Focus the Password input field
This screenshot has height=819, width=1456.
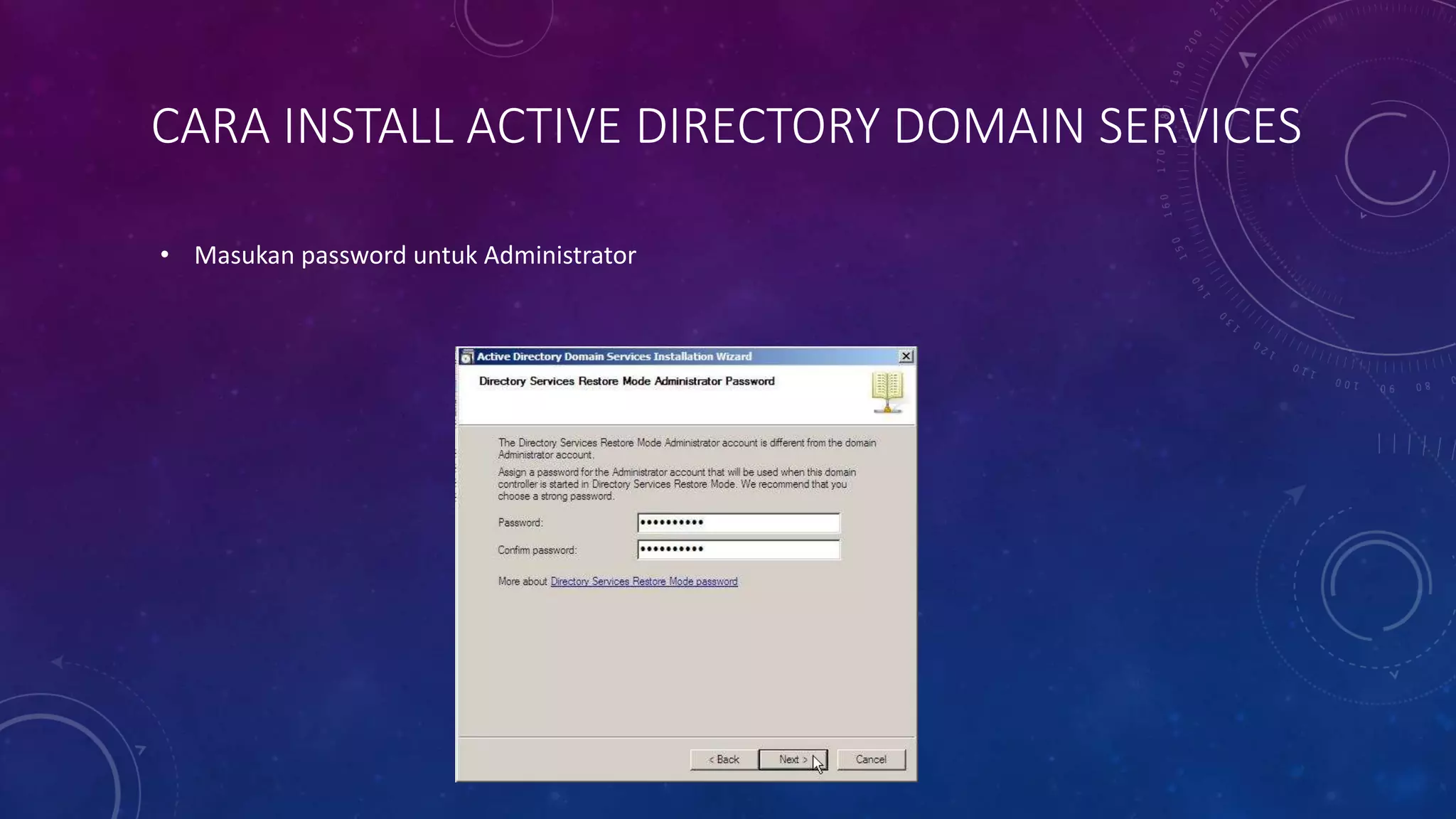(739, 523)
